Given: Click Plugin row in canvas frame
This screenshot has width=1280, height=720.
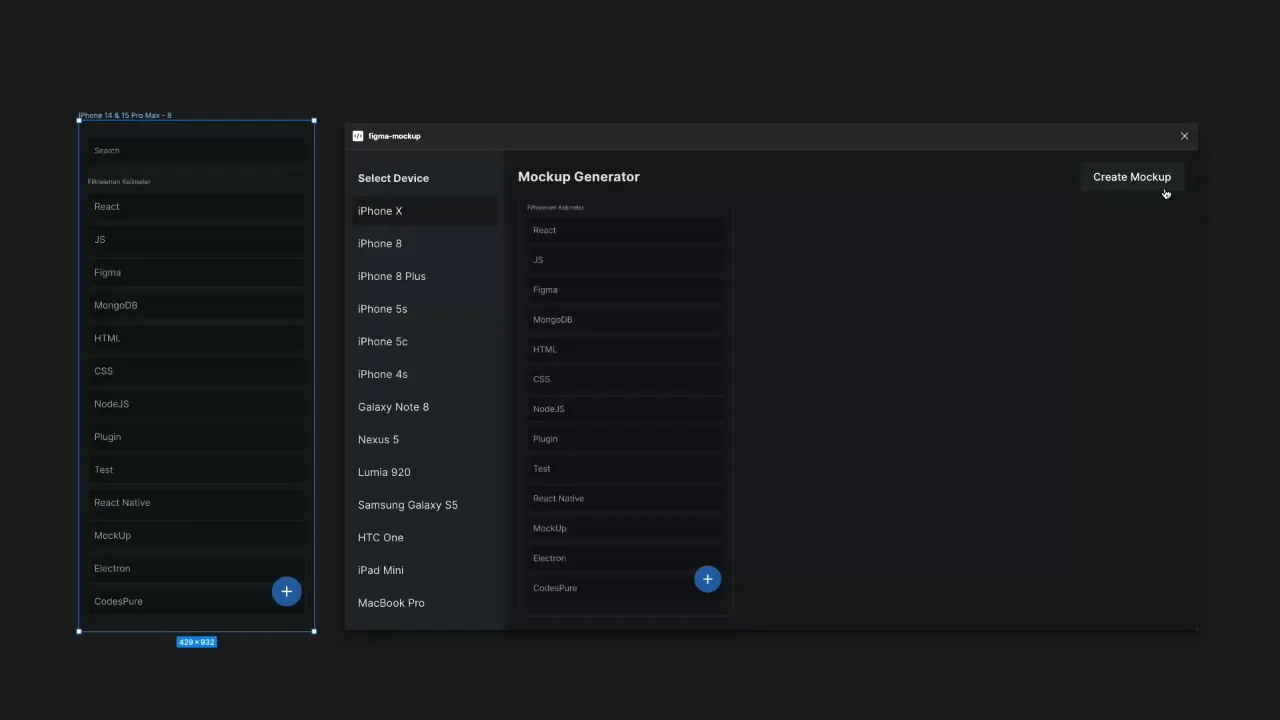Looking at the screenshot, I should pyautogui.click(x=196, y=437).
